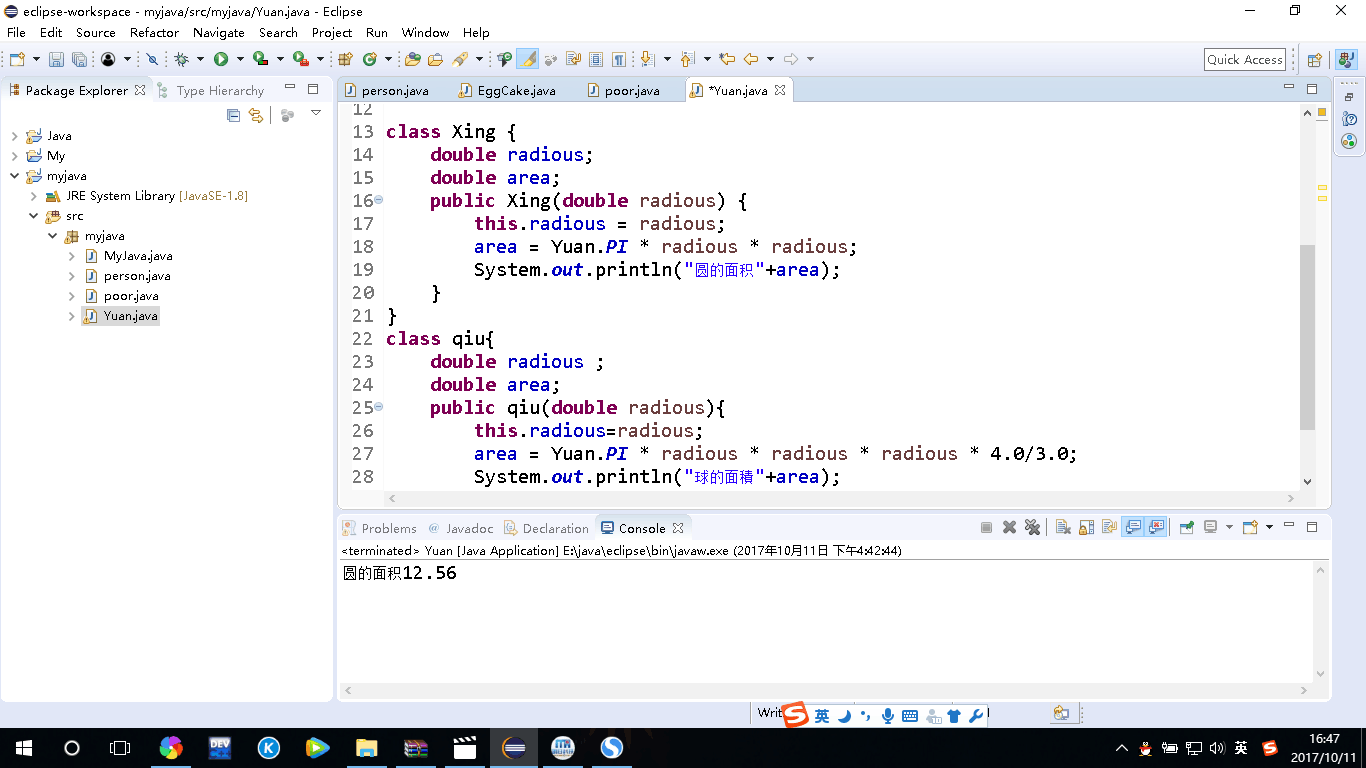This screenshot has height=768, width=1366.
Task: Toggle Skip All Breakpoints
Action: click(x=153, y=59)
